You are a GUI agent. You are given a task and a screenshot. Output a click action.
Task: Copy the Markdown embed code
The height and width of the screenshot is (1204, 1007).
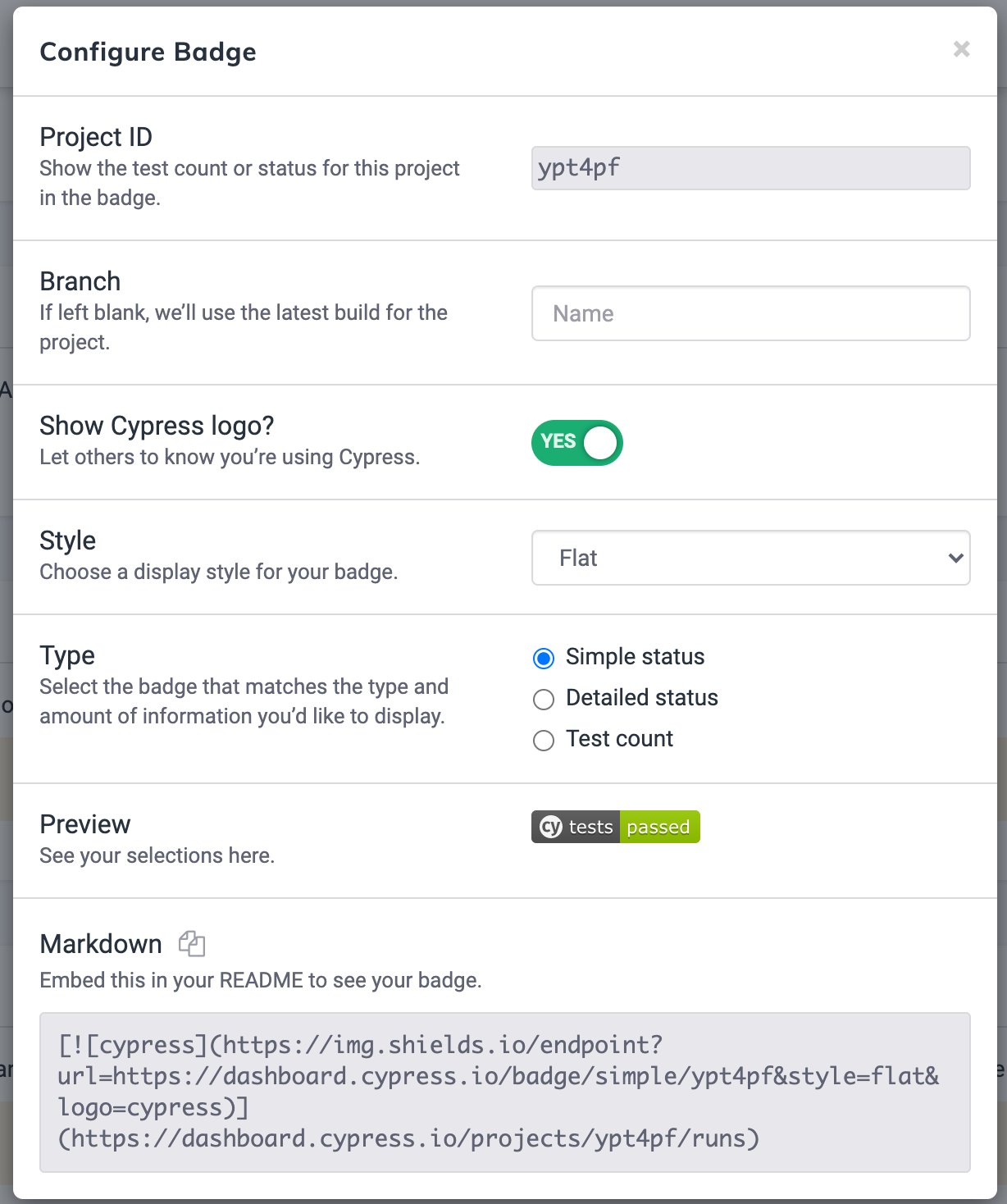(191, 943)
